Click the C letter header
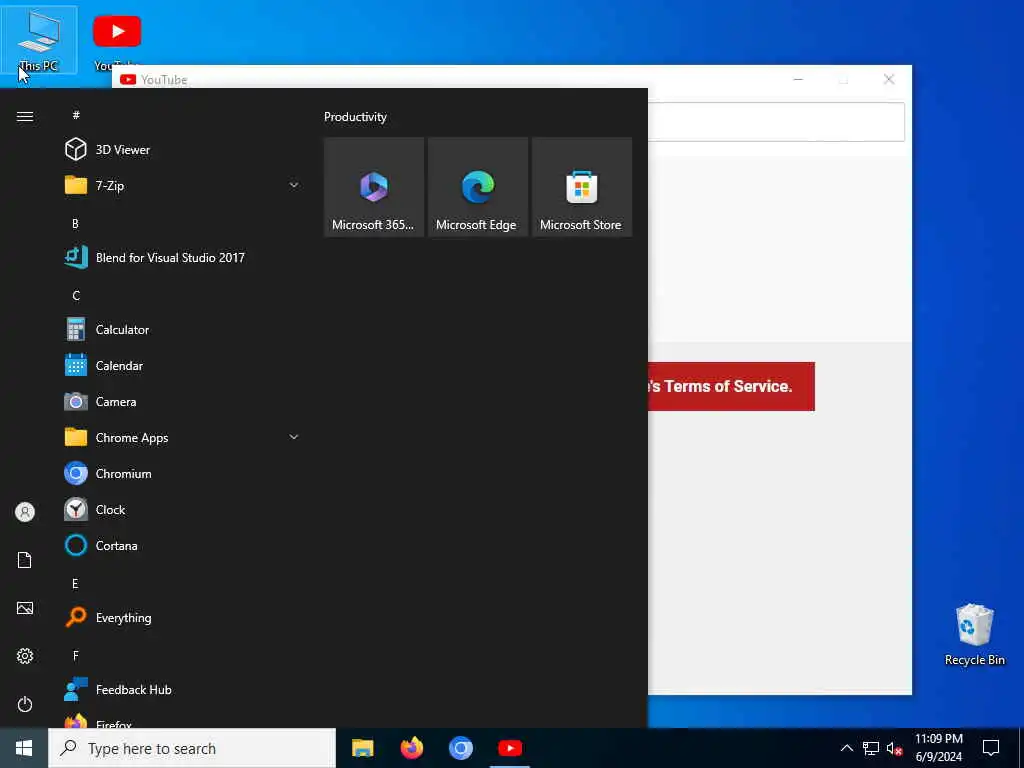This screenshot has width=1024, height=768. coord(76,296)
